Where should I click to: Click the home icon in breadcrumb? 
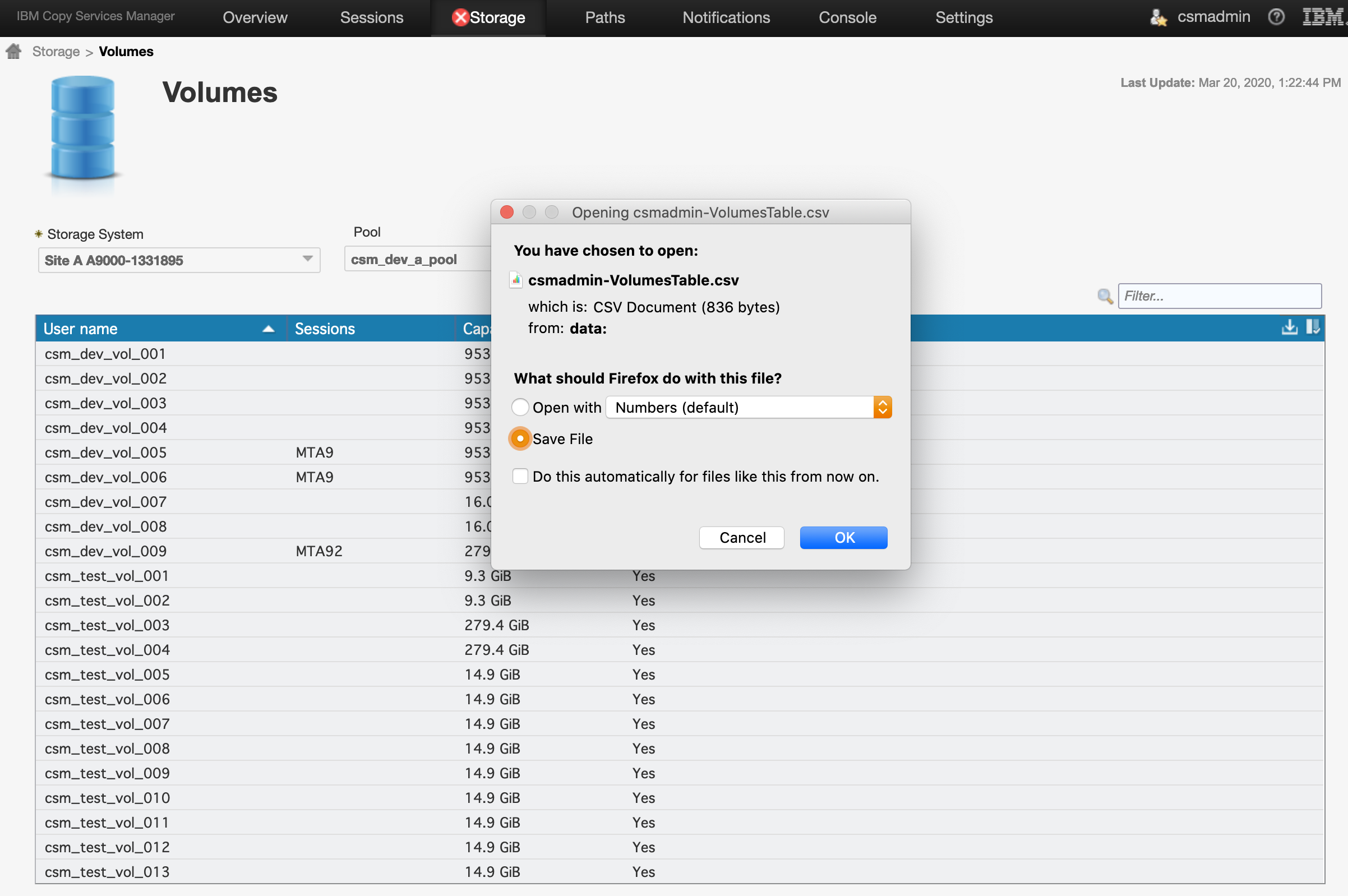(x=13, y=52)
